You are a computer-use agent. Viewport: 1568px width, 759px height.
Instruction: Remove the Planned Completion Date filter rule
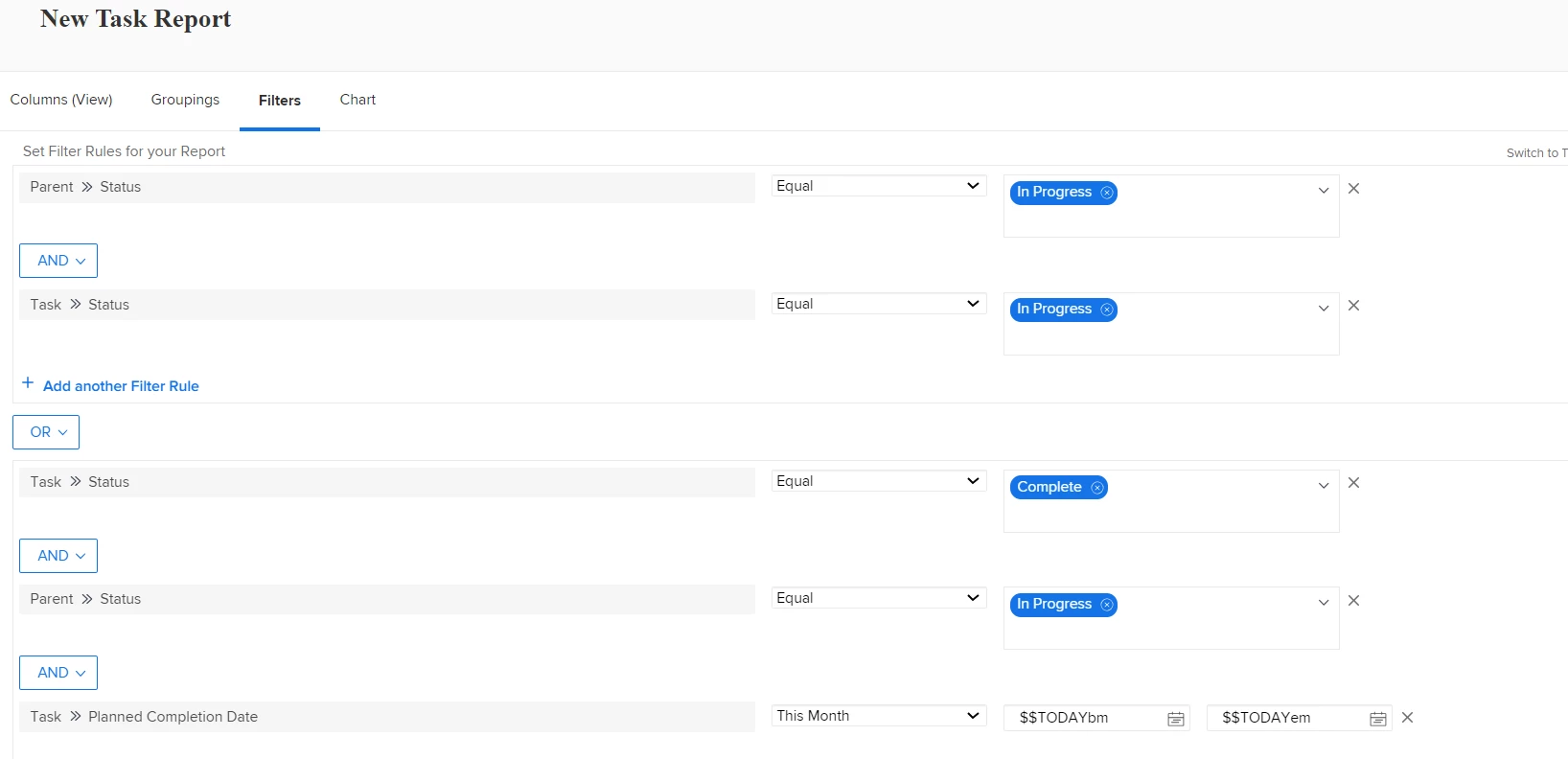pos(1407,718)
